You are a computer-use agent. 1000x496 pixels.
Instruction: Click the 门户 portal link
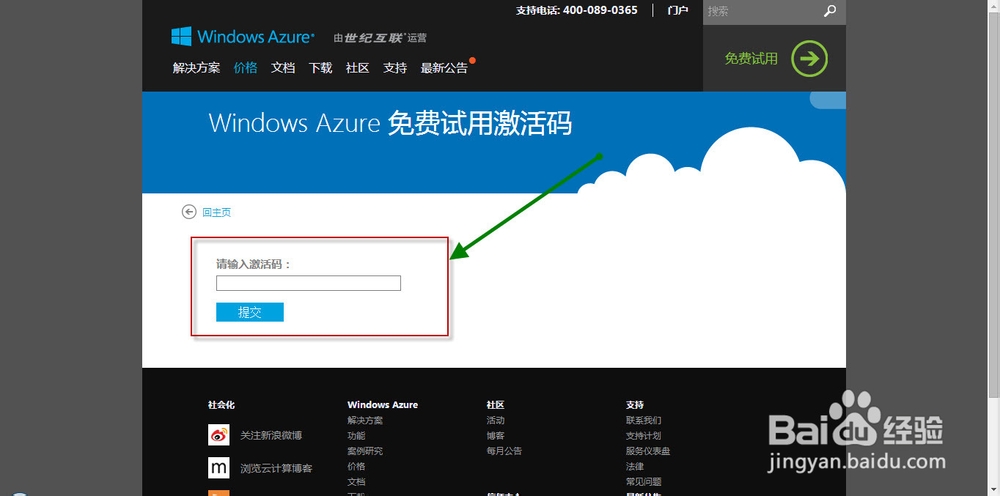coord(678,10)
